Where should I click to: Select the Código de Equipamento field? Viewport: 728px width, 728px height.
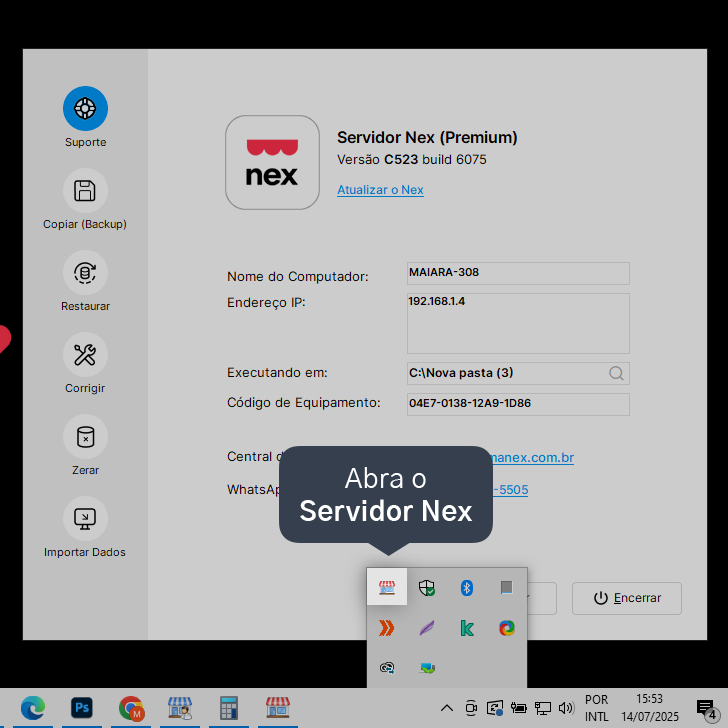(x=518, y=404)
